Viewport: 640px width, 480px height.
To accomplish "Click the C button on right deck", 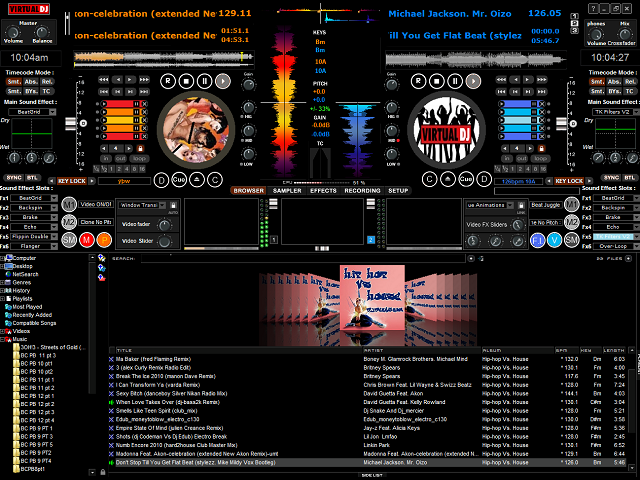I will tap(429, 179).
